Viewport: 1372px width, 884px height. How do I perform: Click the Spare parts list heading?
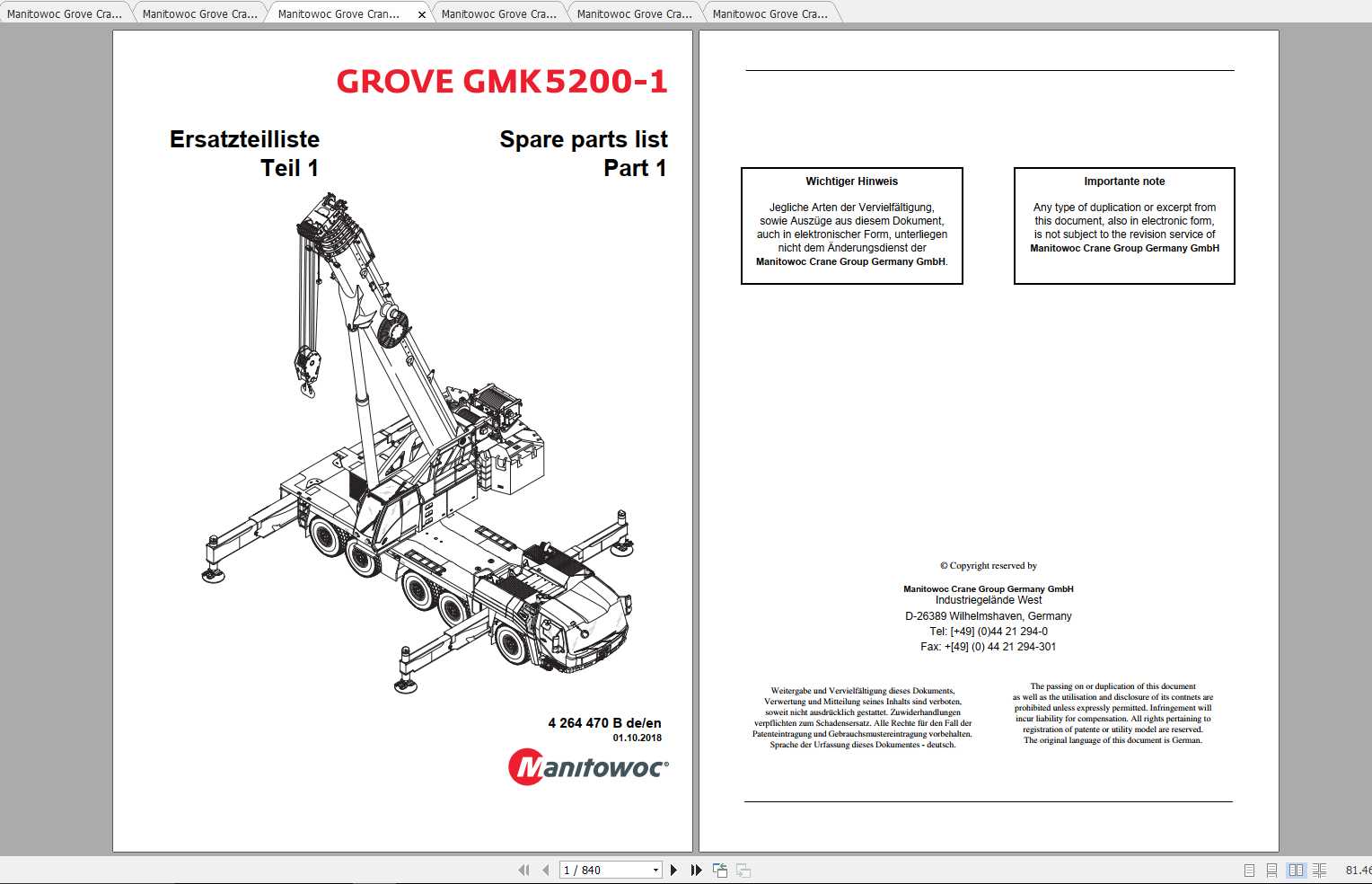584,139
